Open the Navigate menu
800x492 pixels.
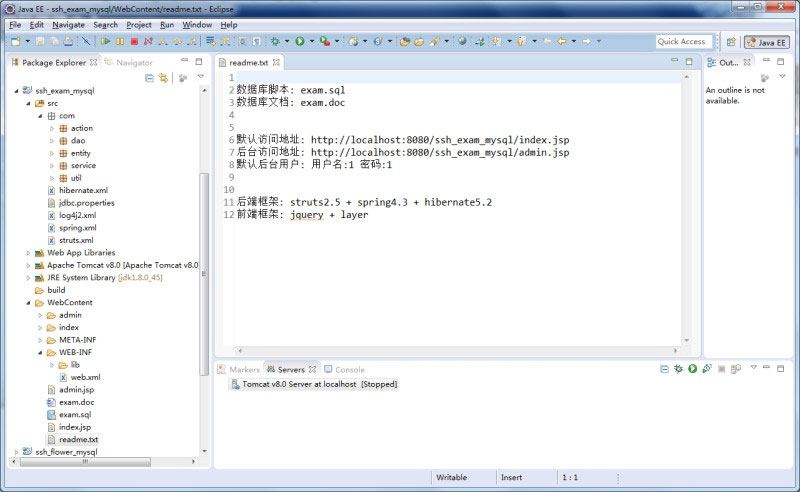(69, 24)
